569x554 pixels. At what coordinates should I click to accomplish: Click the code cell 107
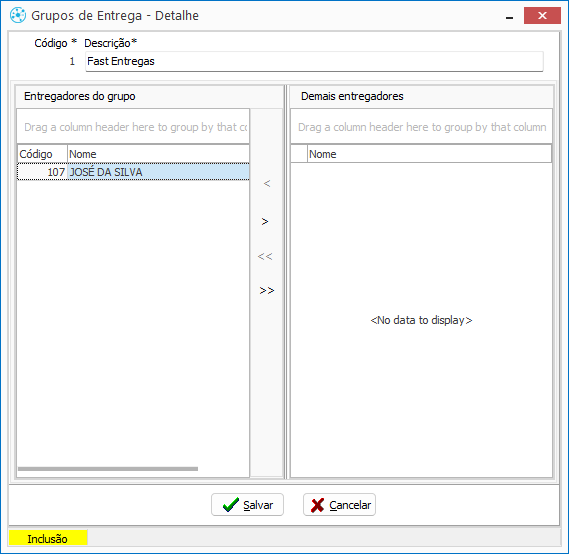click(x=42, y=172)
